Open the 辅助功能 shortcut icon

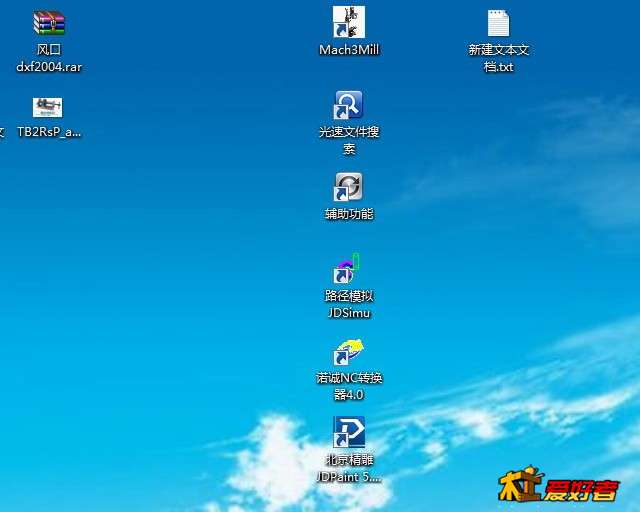point(348,187)
